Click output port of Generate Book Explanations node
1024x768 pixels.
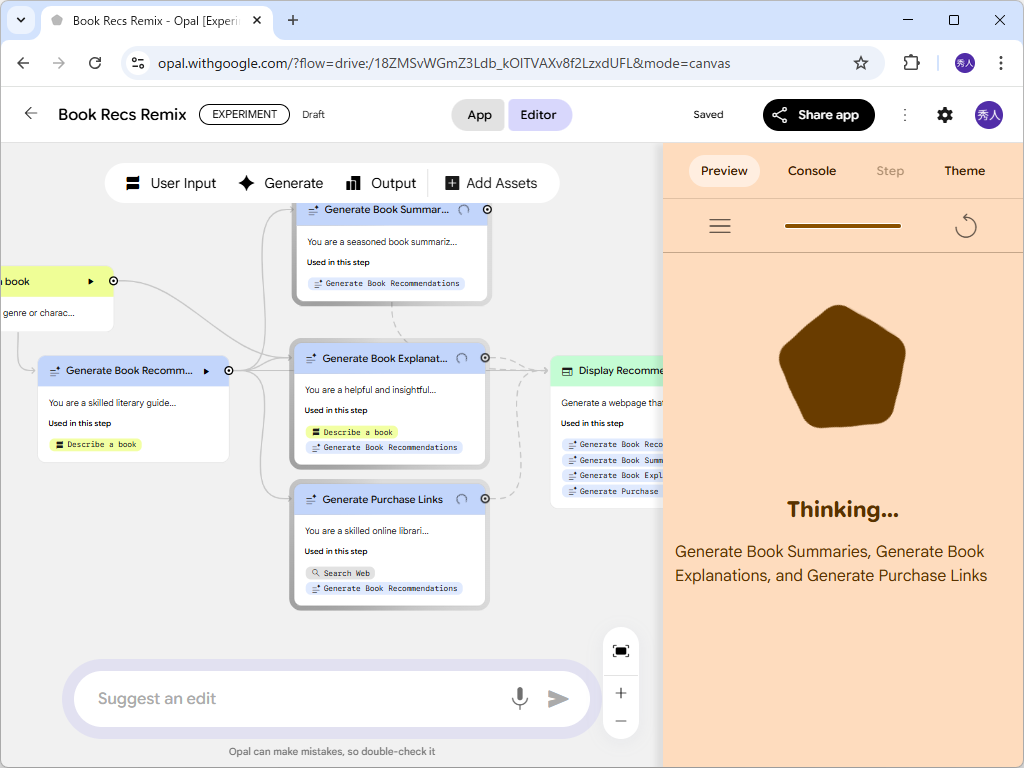(x=485, y=358)
